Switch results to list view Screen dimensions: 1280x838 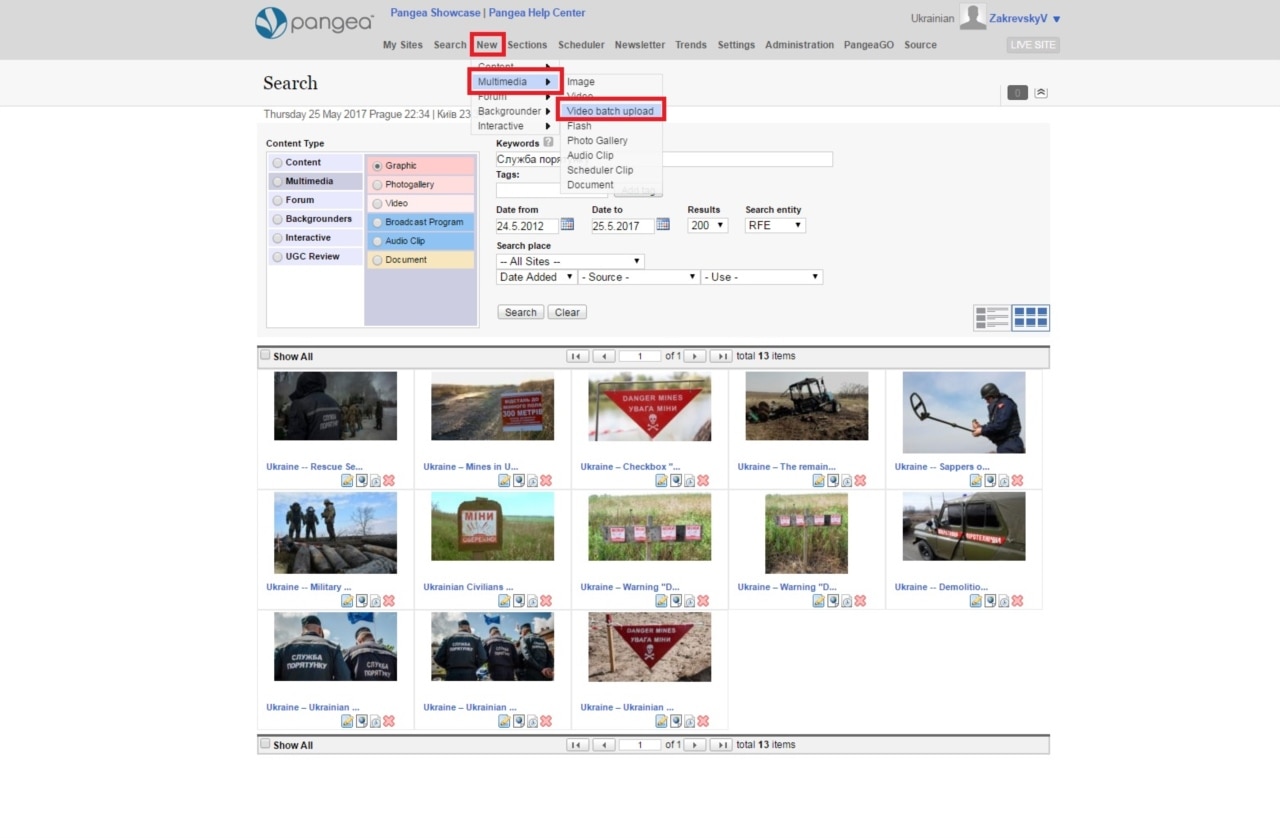992,318
